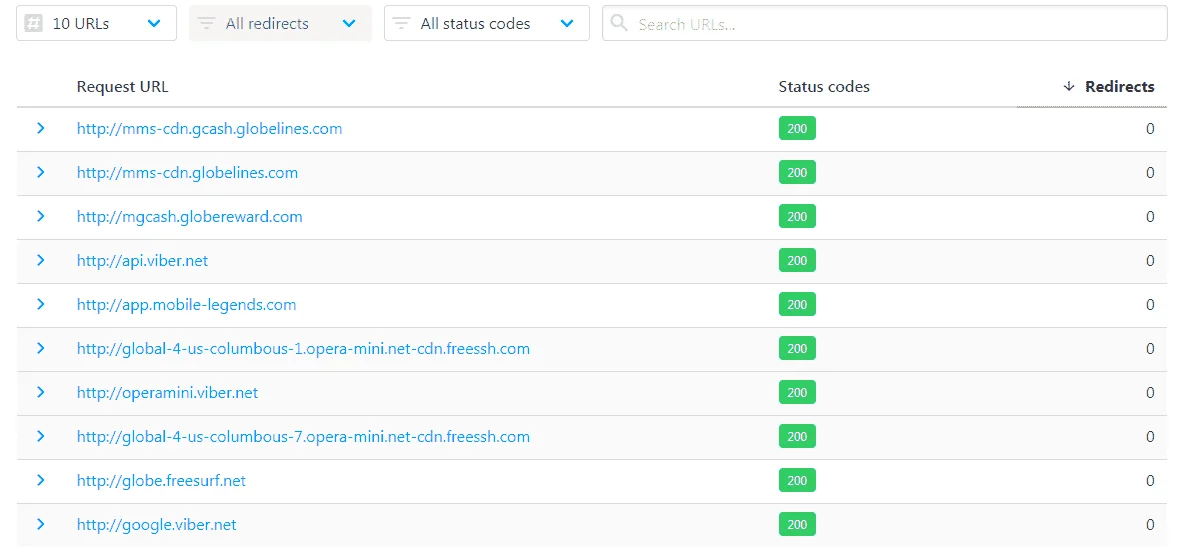Screen dimensions: 1190x552
Task: Expand the mms-cdn.globelines.com row
Action: pos(41,172)
